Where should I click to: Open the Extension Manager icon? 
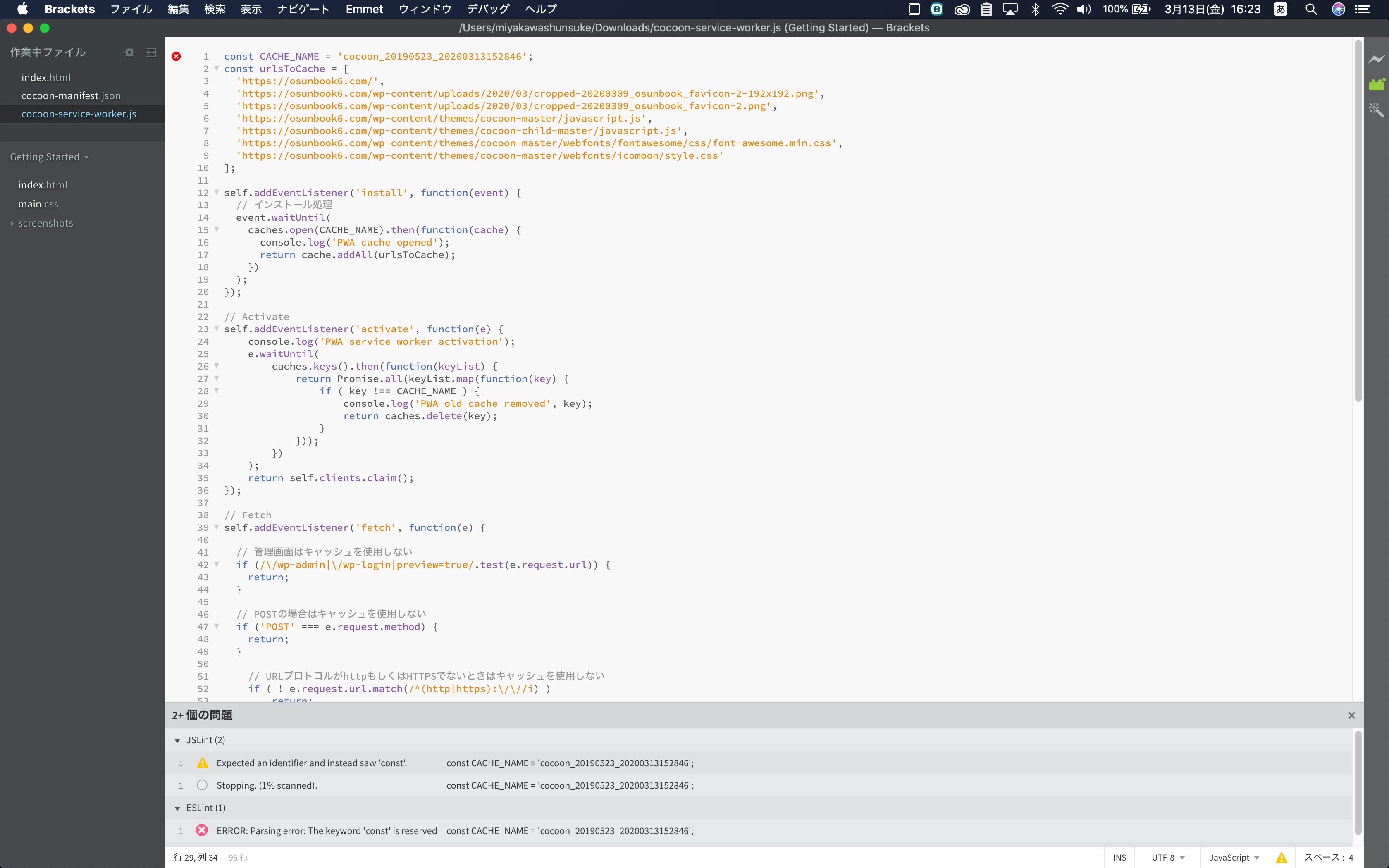pos(1376,84)
